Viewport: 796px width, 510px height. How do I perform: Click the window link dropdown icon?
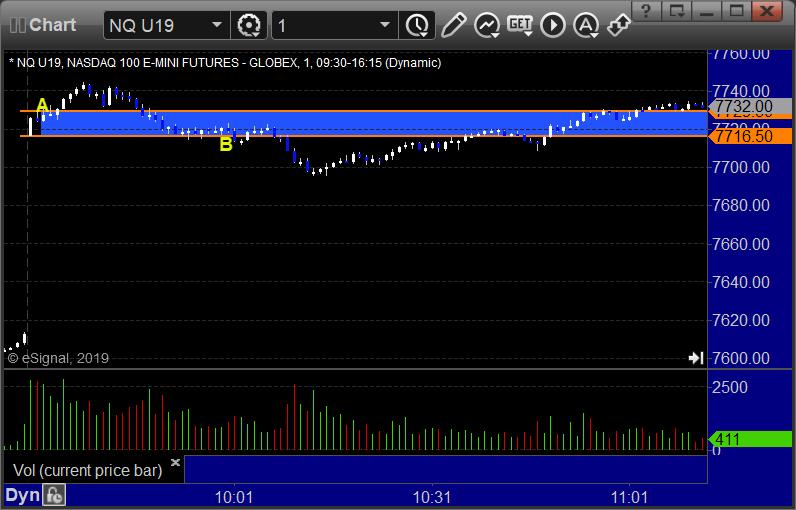tap(677, 11)
